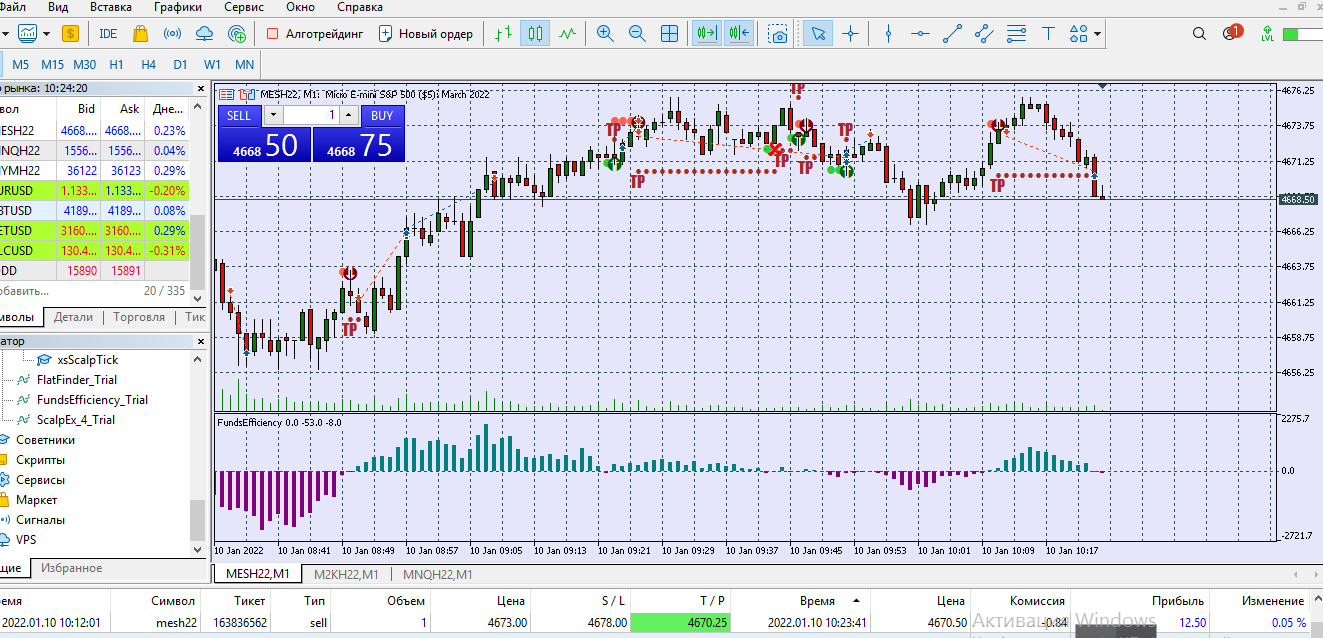Take a chart screenshot with camera icon

778,33
